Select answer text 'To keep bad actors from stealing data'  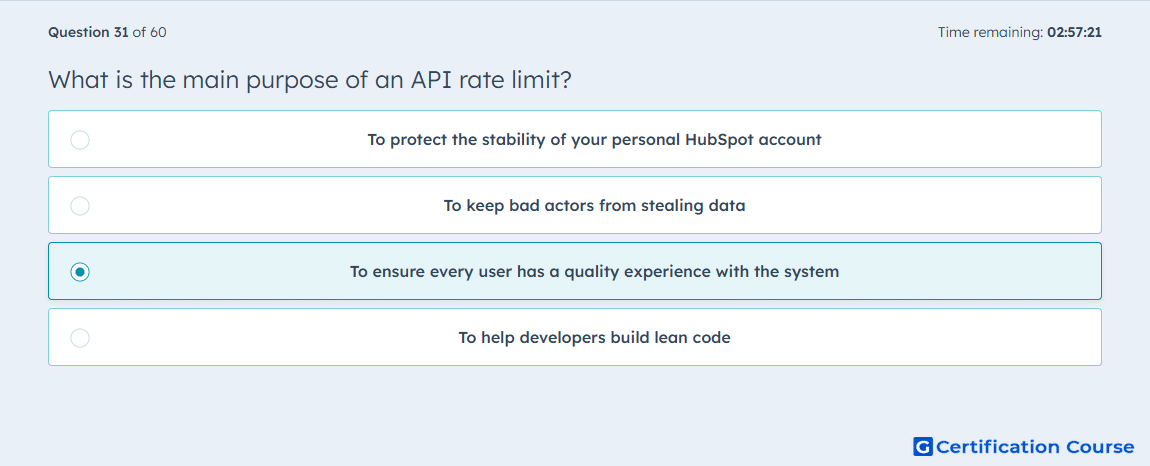click(594, 205)
